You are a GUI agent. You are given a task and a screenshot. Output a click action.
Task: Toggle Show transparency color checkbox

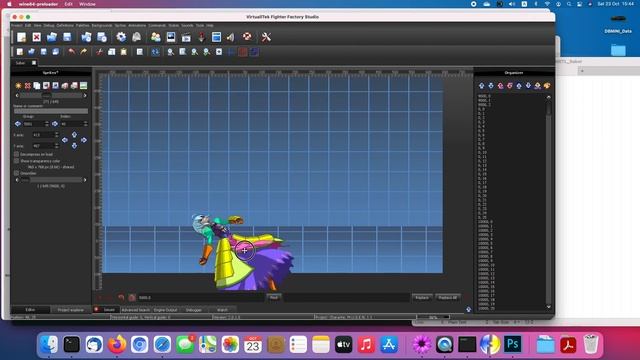pos(16,161)
